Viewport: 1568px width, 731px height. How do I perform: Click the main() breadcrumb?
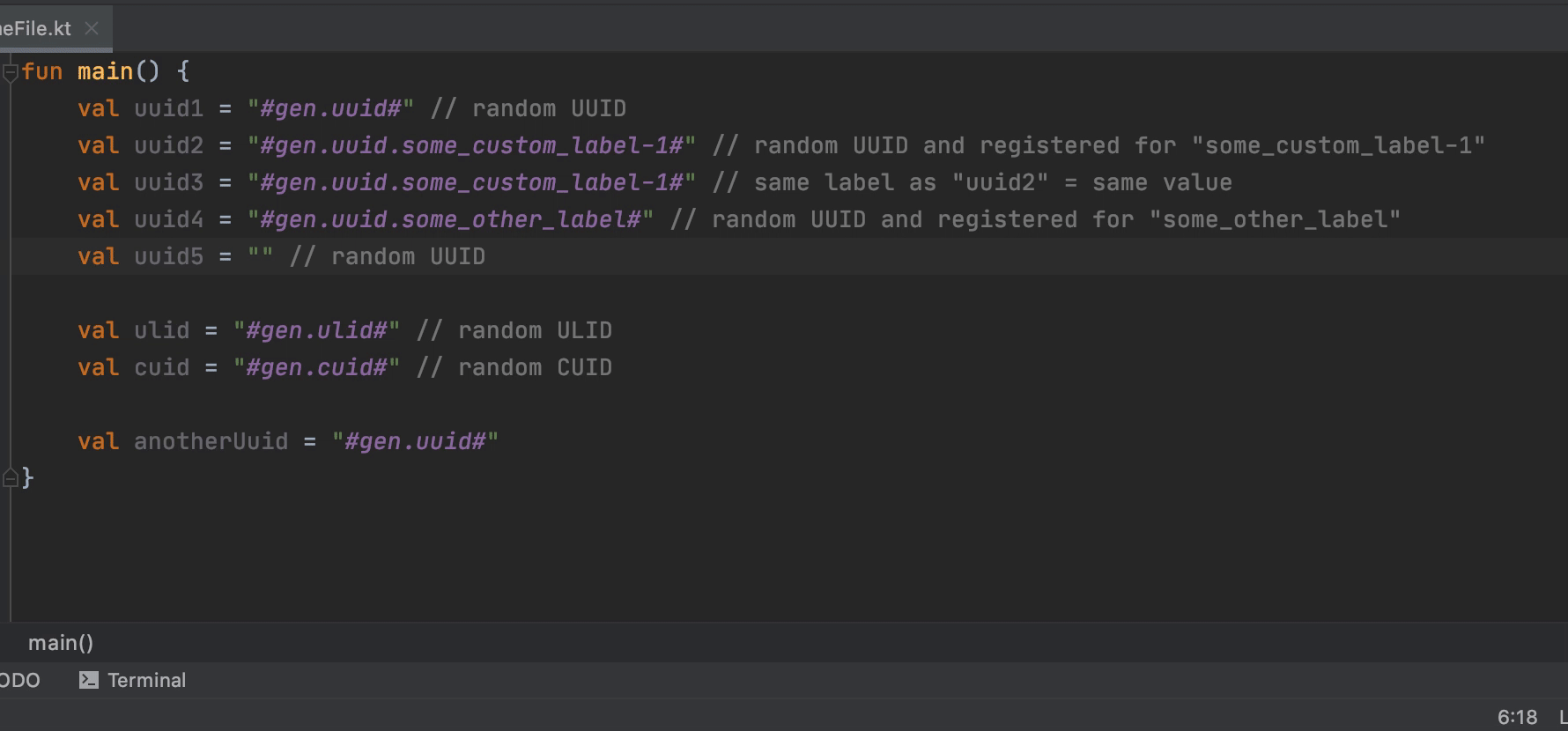click(61, 643)
